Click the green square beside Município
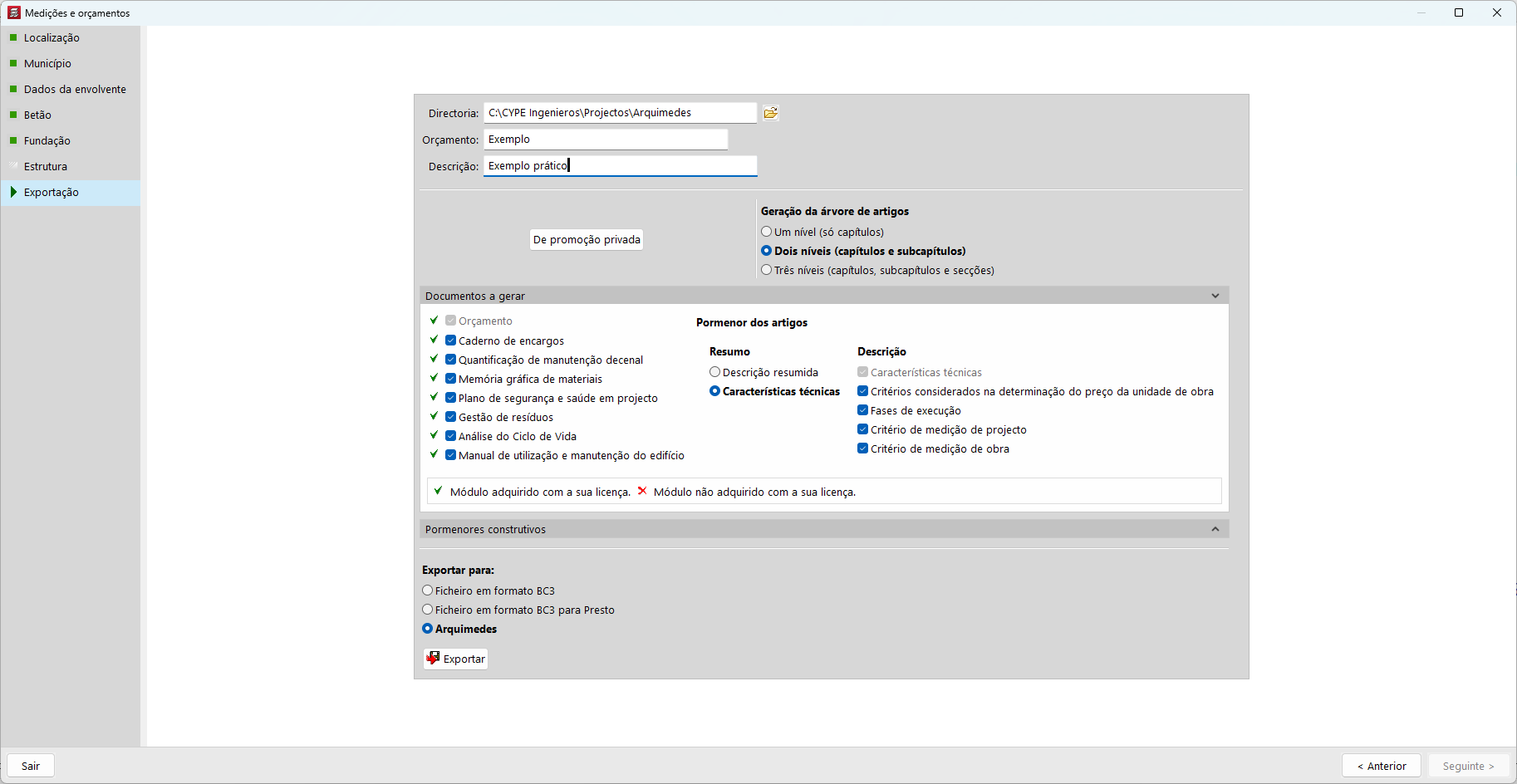This screenshot has width=1517, height=784. (13, 63)
